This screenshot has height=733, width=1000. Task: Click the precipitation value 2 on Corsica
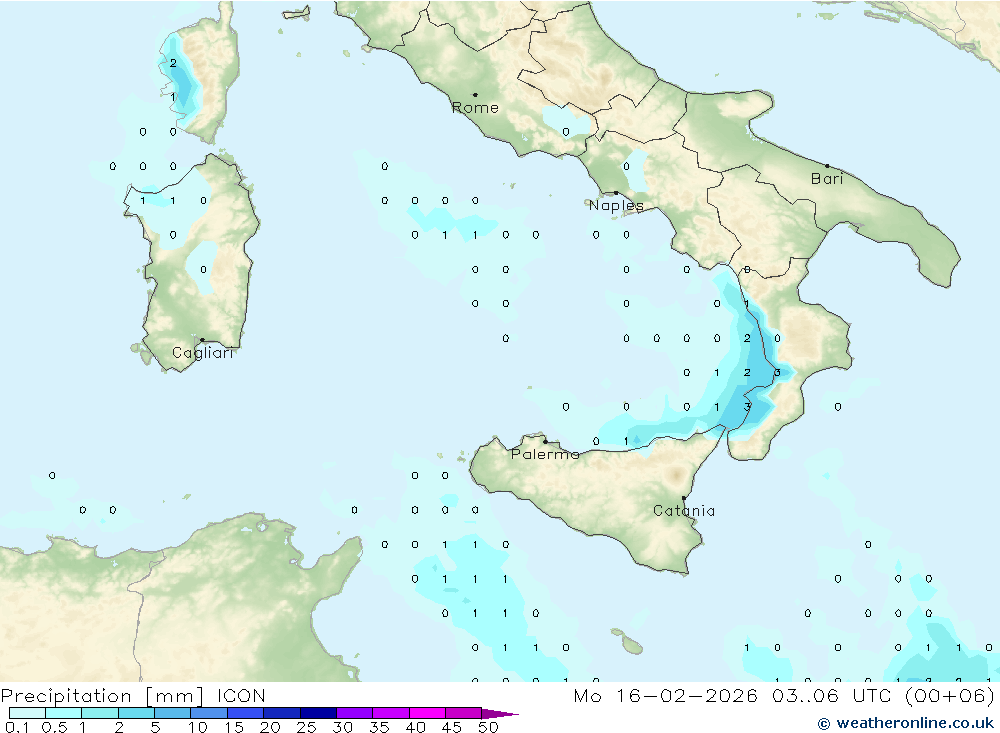(173, 63)
